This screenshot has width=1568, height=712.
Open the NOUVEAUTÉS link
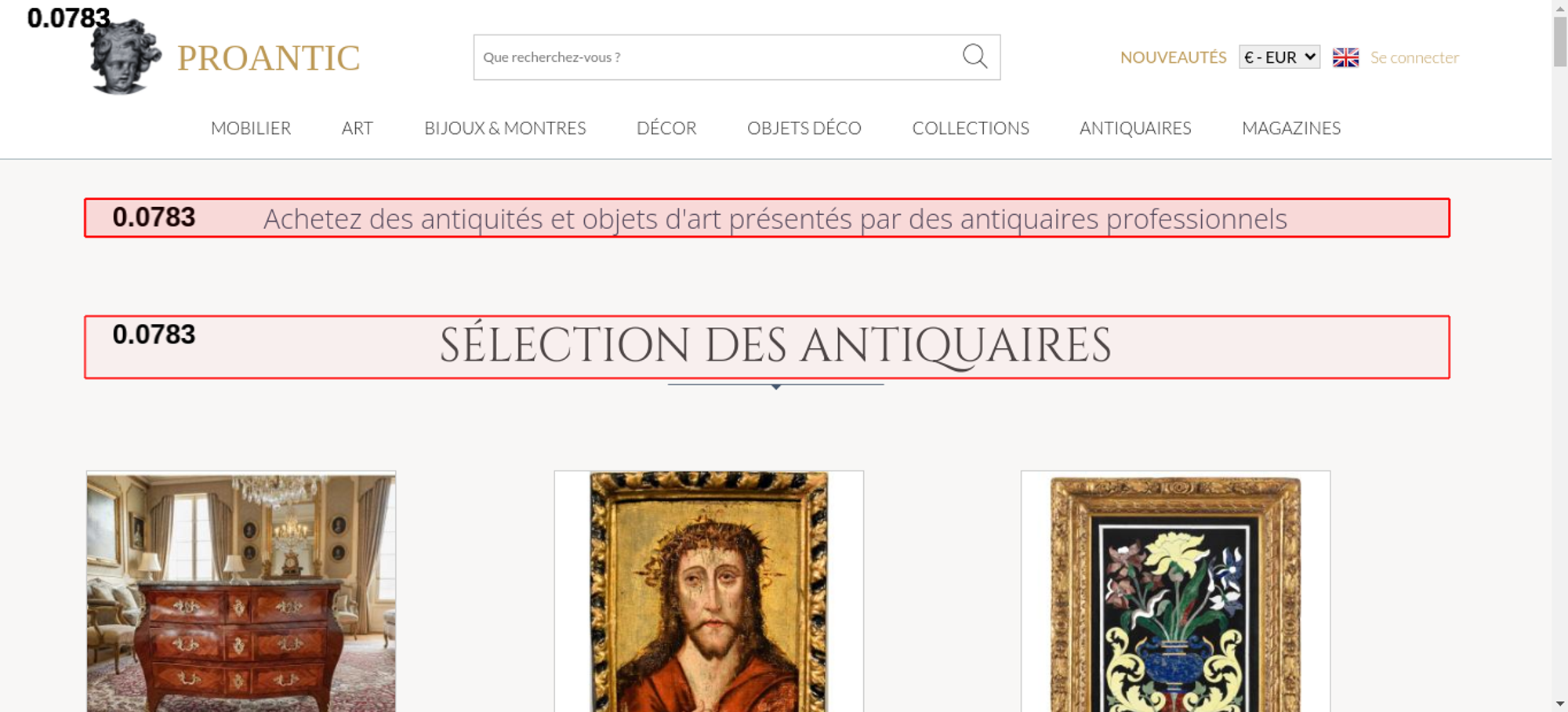pyautogui.click(x=1173, y=57)
